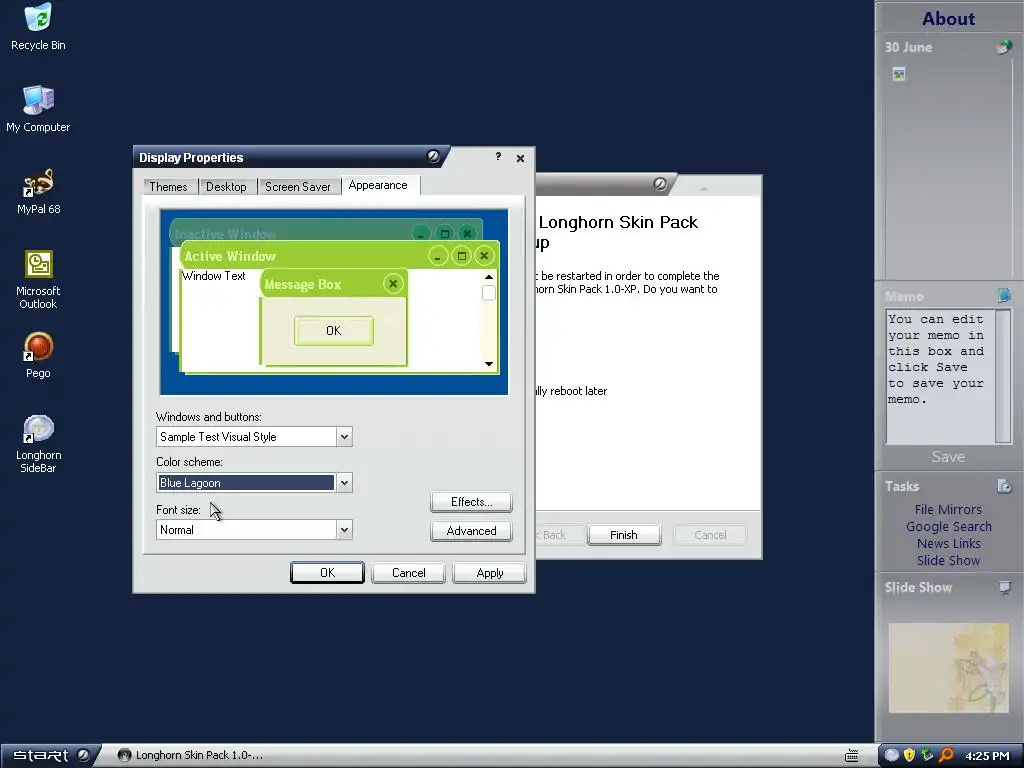Click the 30 June date label
The height and width of the screenshot is (768, 1024).
[x=908, y=47]
